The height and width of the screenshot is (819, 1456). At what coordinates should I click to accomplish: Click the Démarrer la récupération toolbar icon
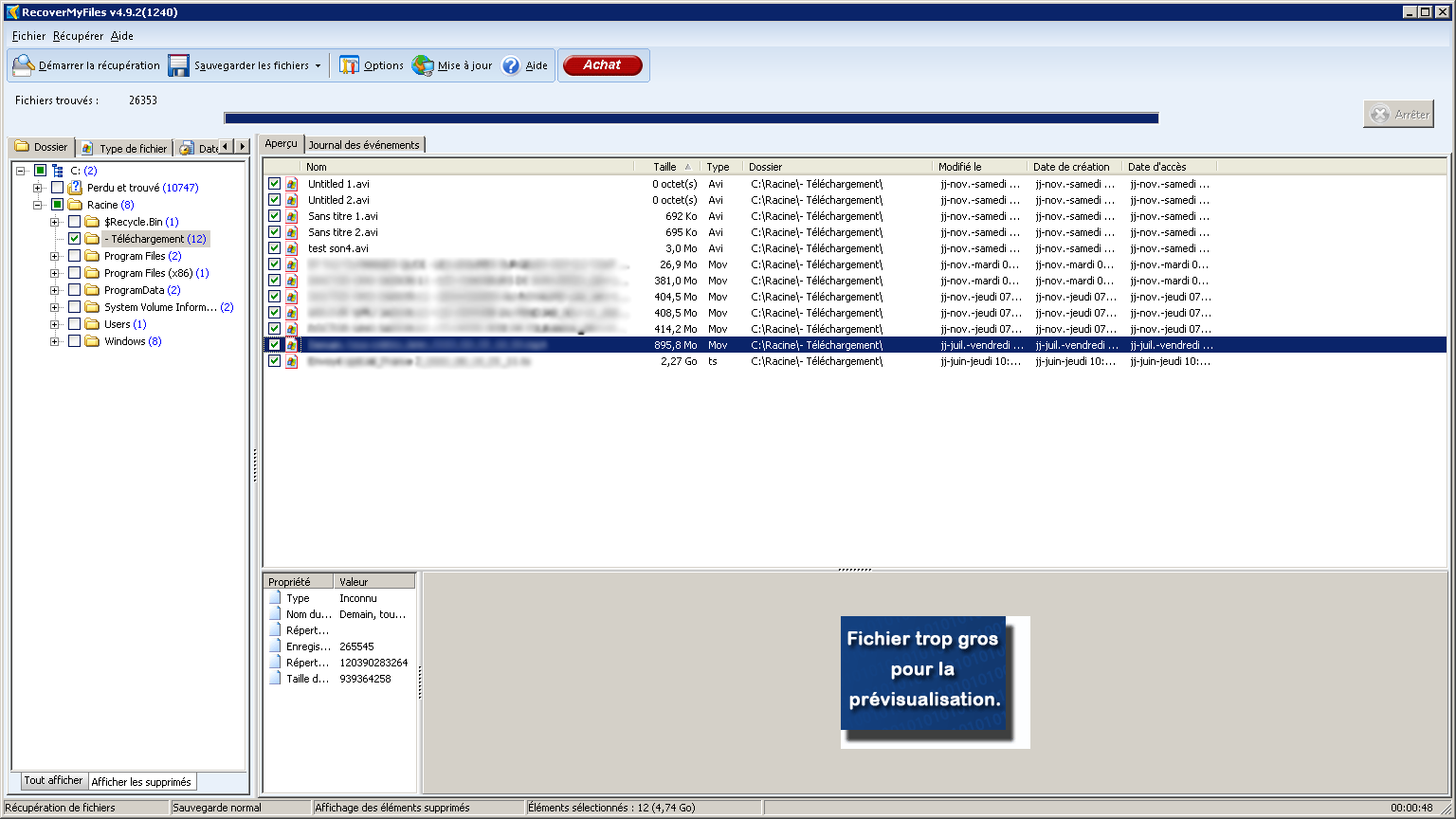pos(23,65)
